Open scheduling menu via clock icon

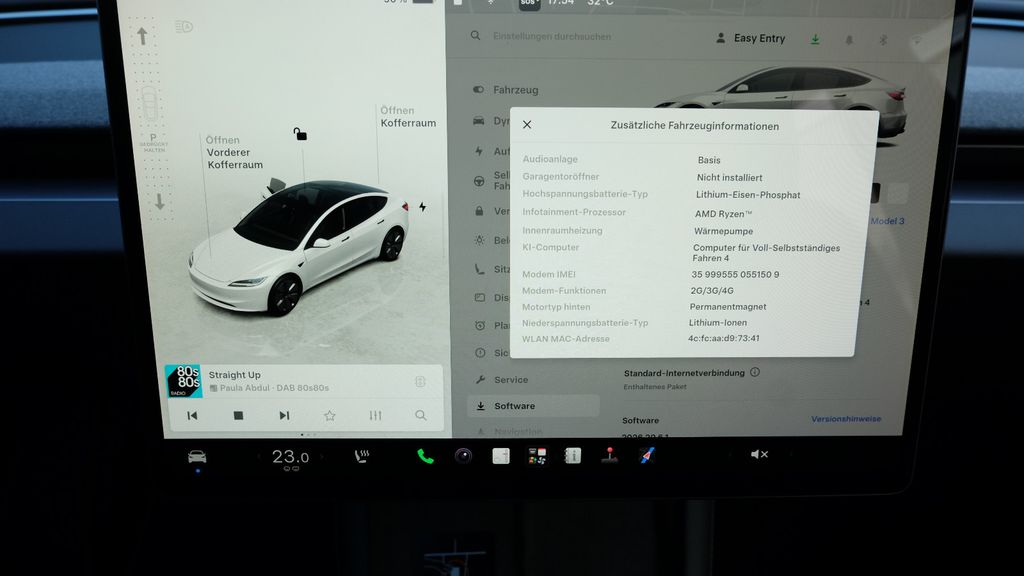[x=480, y=325]
